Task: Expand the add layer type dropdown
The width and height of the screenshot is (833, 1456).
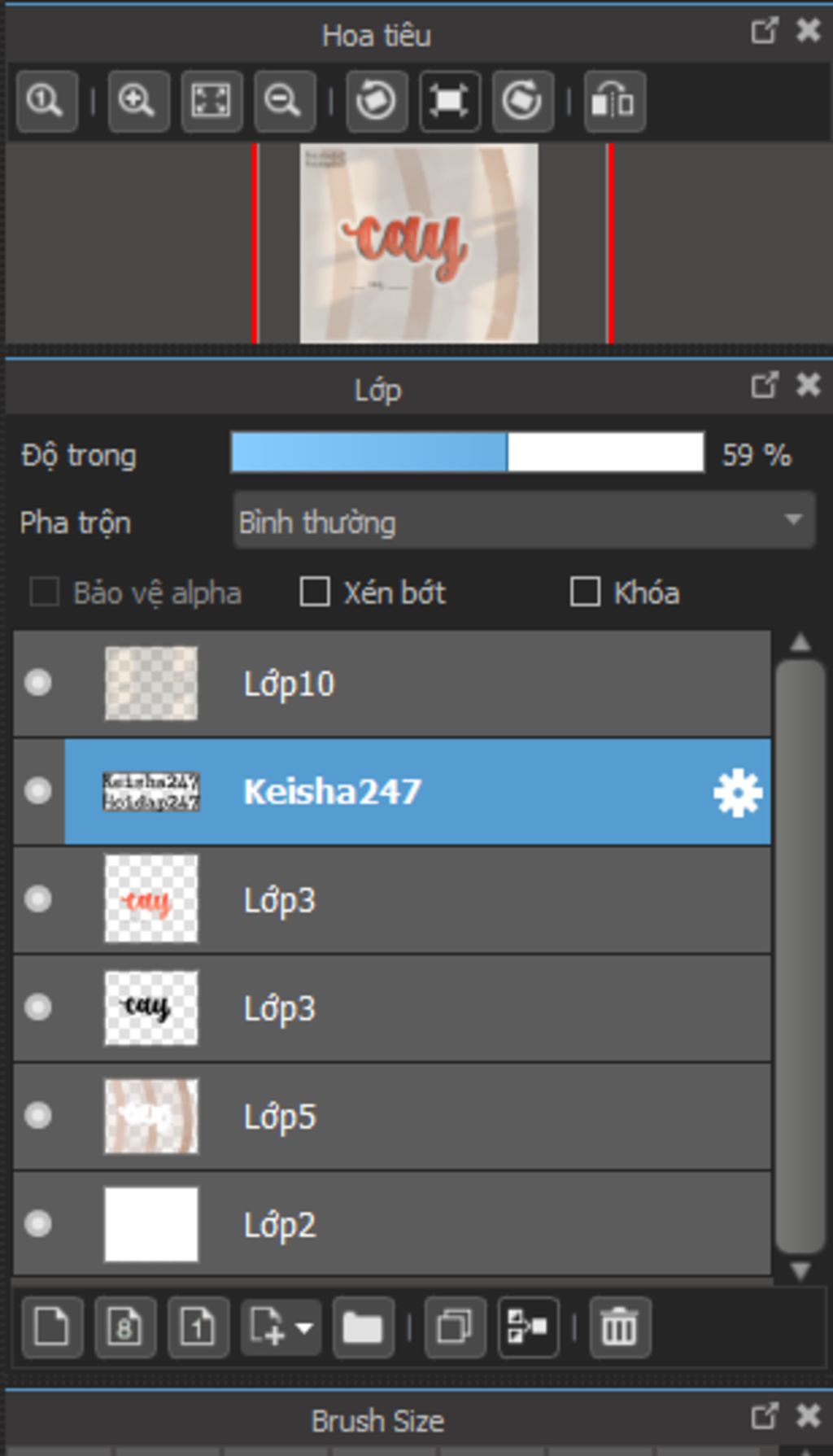Action: [x=304, y=1327]
